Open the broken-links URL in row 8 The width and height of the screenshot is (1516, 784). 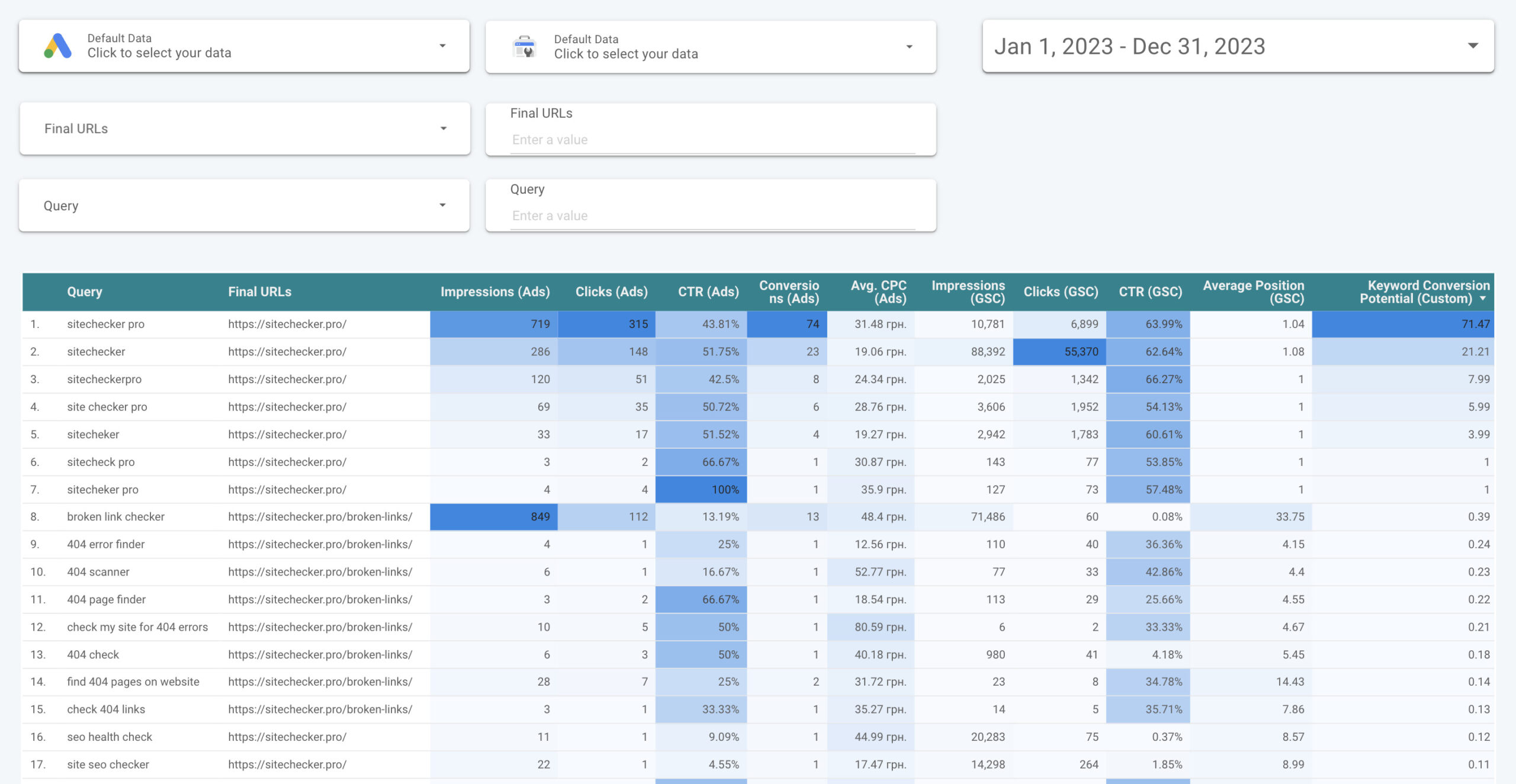point(320,516)
